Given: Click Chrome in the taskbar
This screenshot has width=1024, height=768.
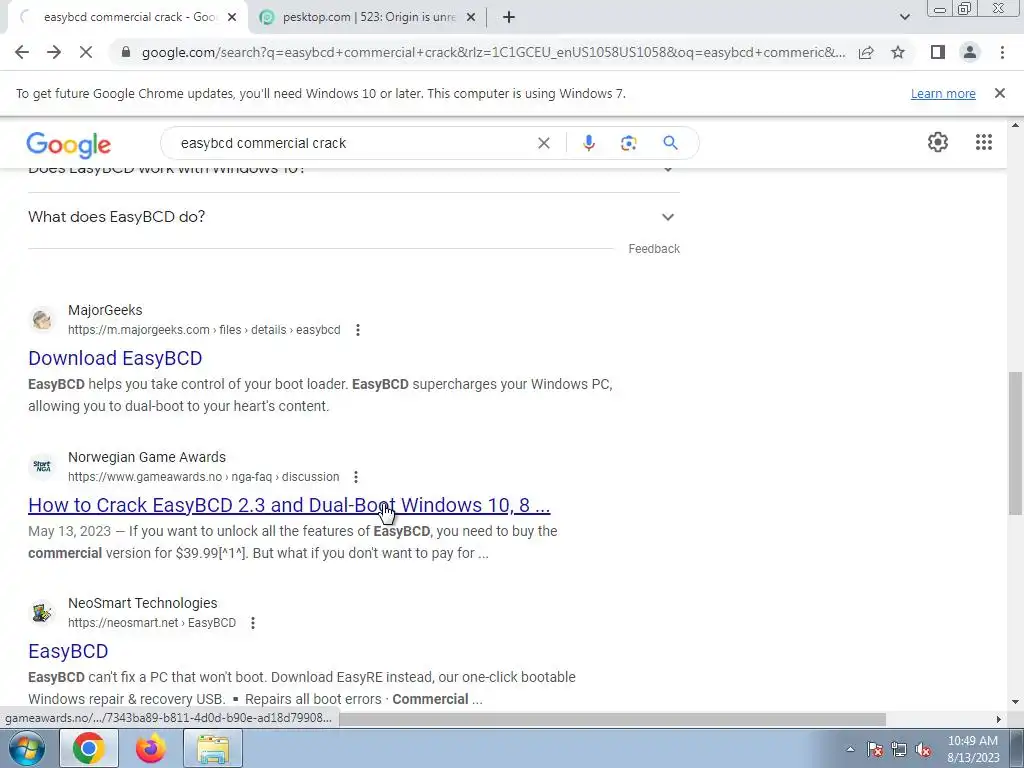Looking at the screenshot, I should (89, 748).
